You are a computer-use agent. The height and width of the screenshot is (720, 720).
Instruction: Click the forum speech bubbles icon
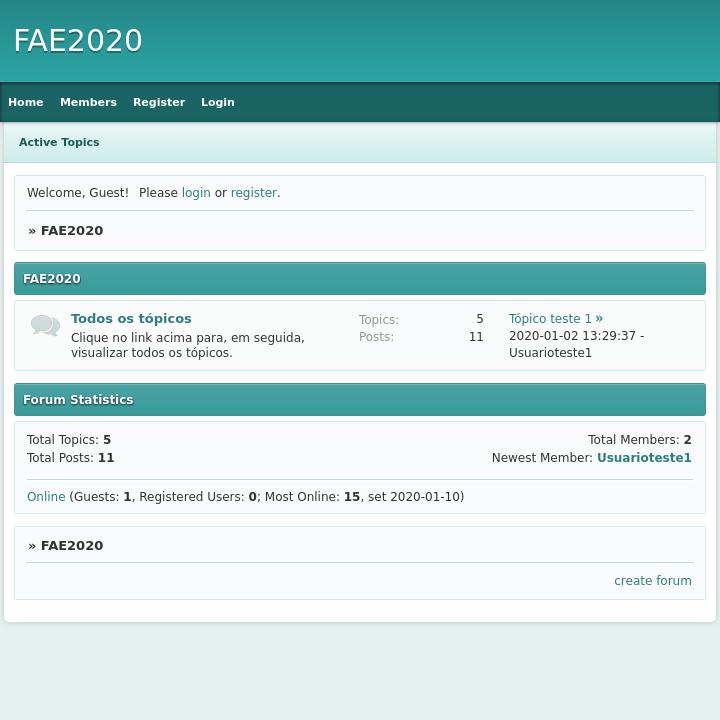point(45,326)
